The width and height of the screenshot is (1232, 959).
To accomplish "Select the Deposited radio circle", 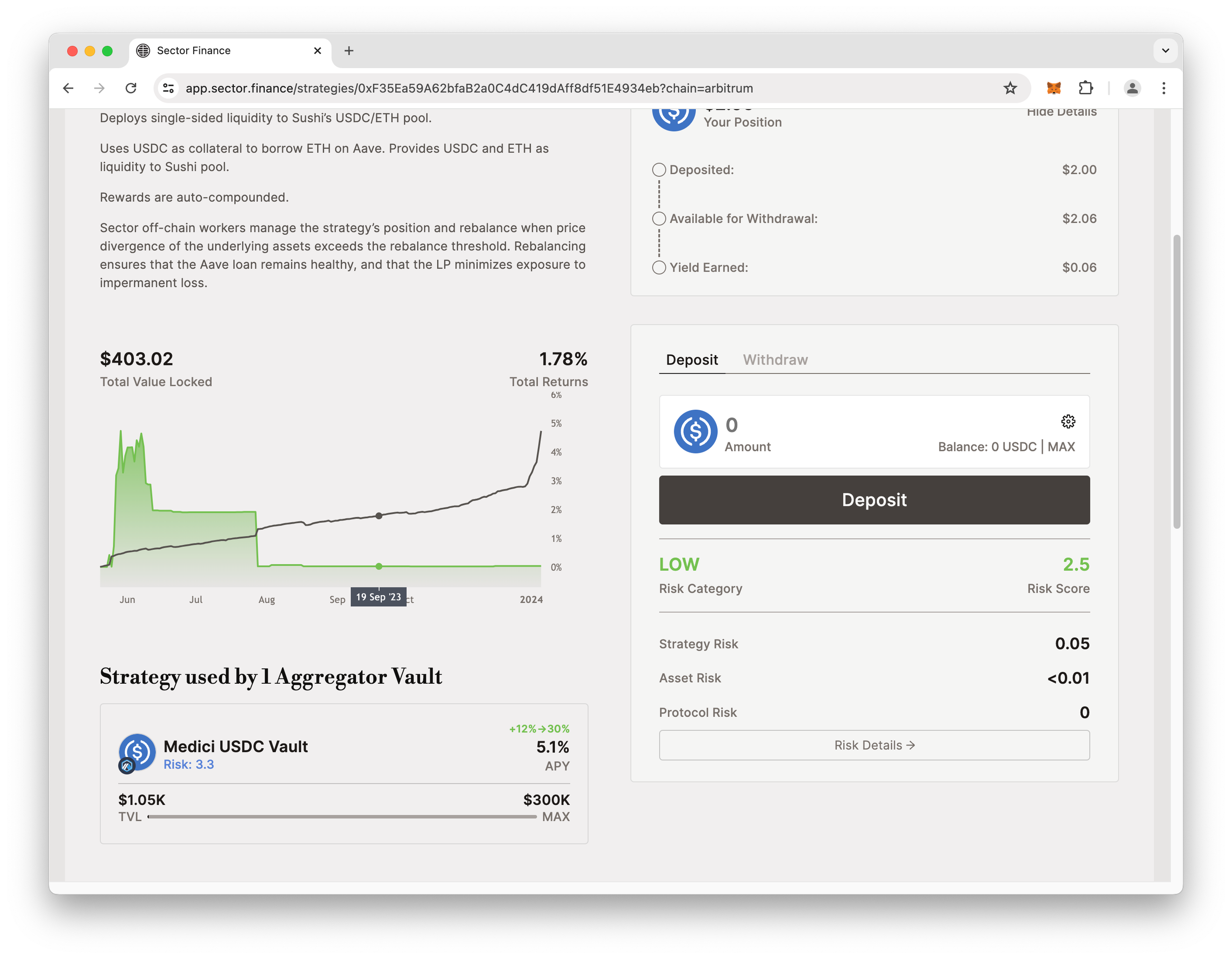I will (x=659, y=170).
